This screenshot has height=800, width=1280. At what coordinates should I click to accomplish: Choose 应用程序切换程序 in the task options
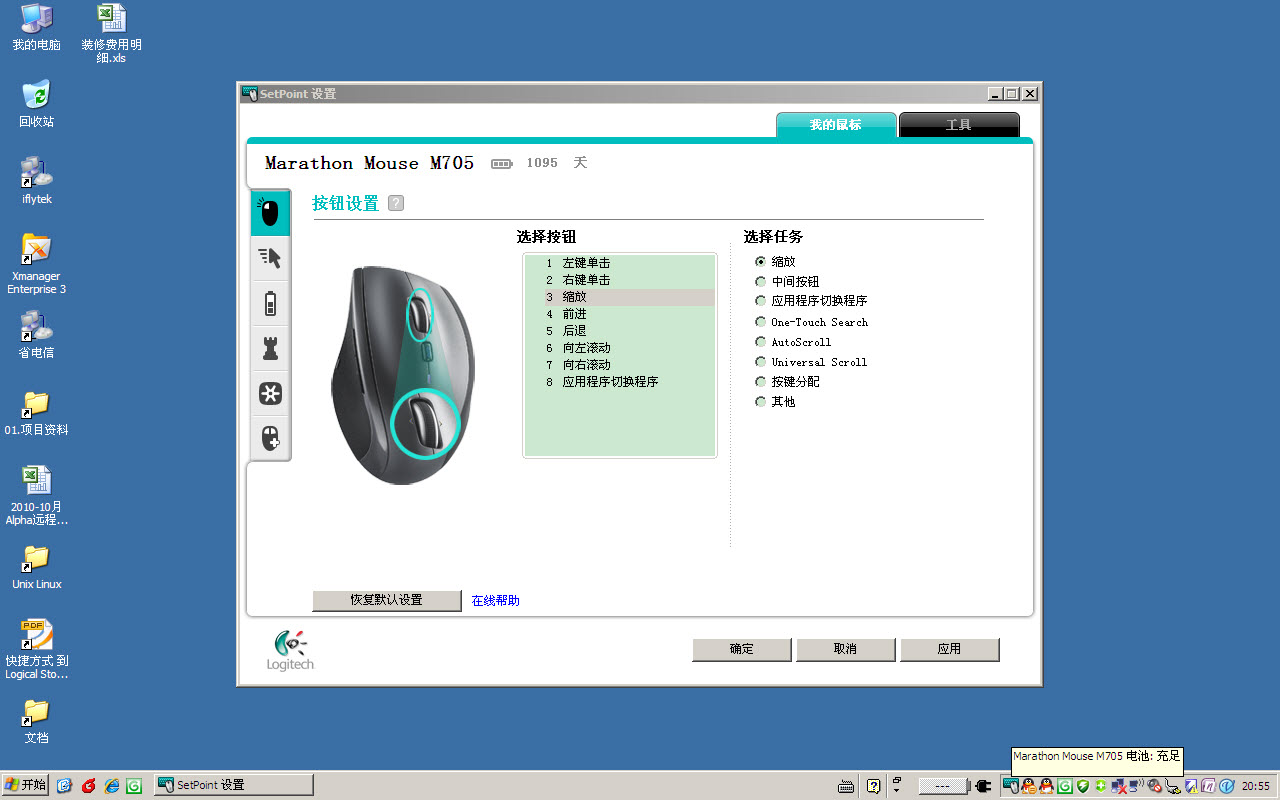(760, 301)
